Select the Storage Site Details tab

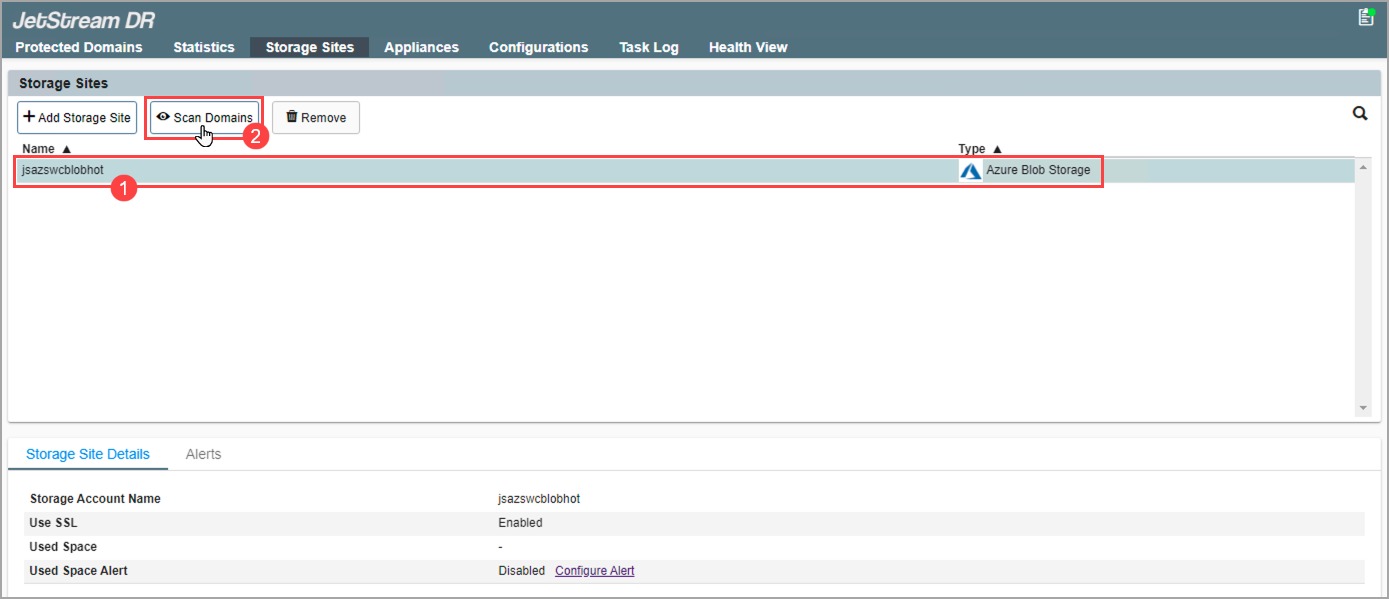(88, 454)
